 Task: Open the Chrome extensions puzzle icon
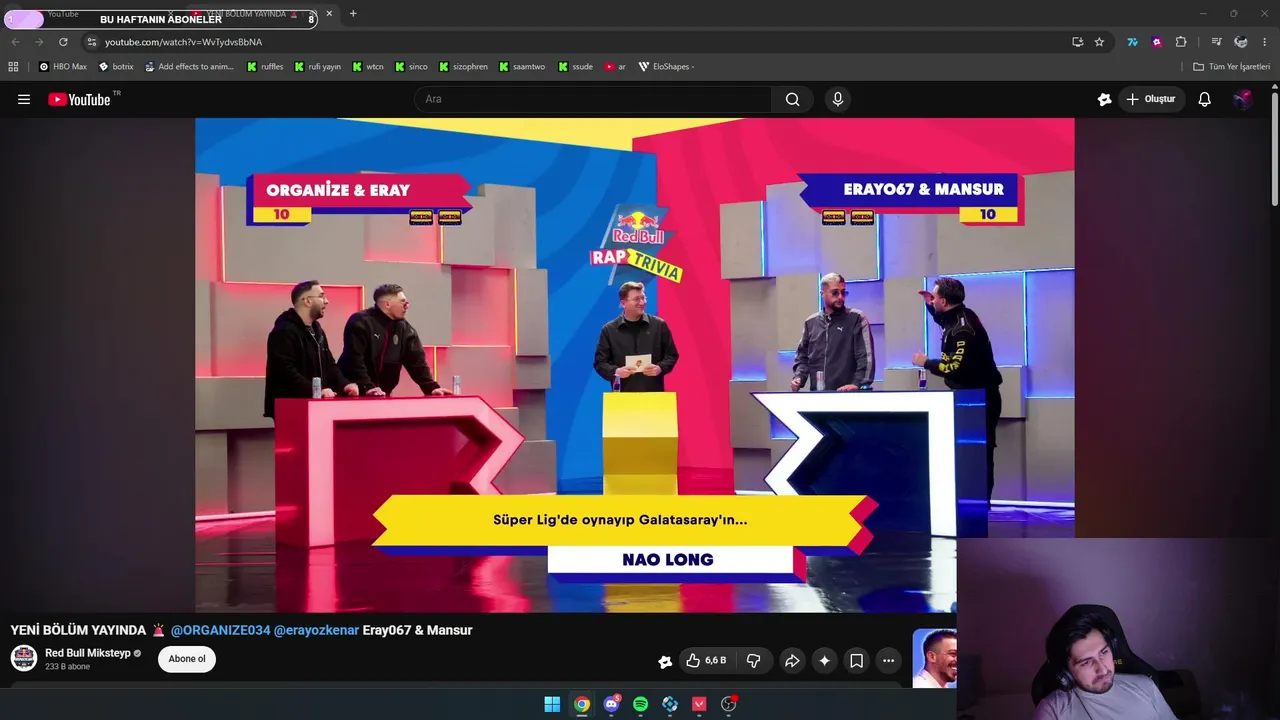tap(1181, 42)
